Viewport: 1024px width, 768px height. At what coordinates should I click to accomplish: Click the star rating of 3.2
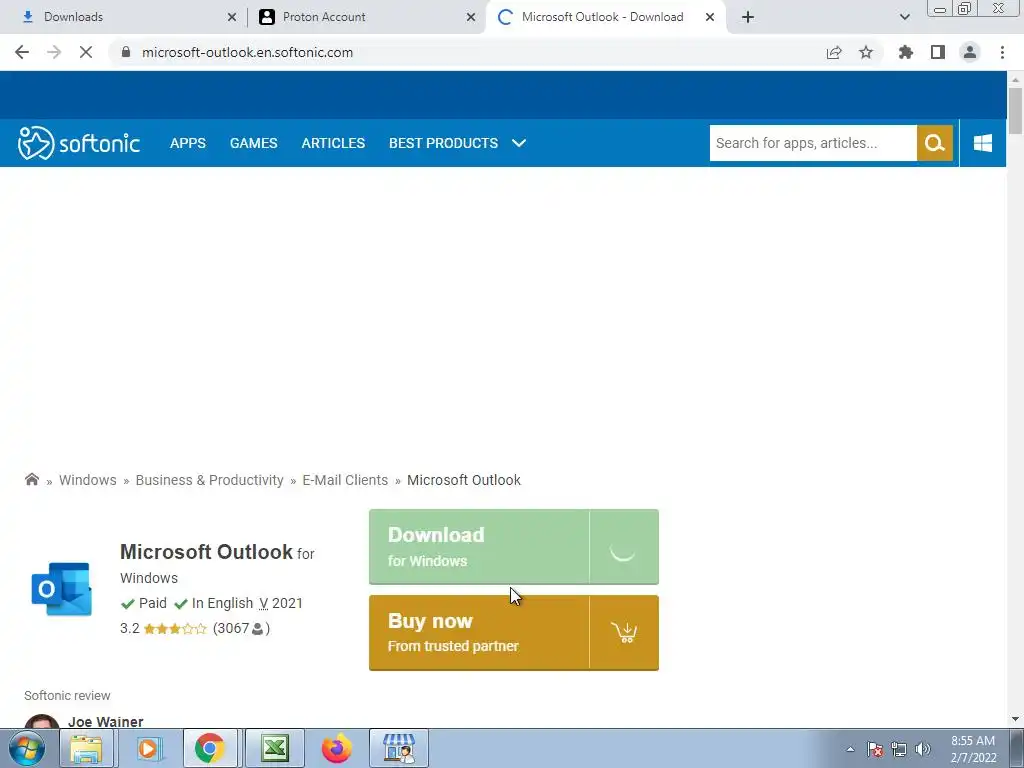point(174,629)
